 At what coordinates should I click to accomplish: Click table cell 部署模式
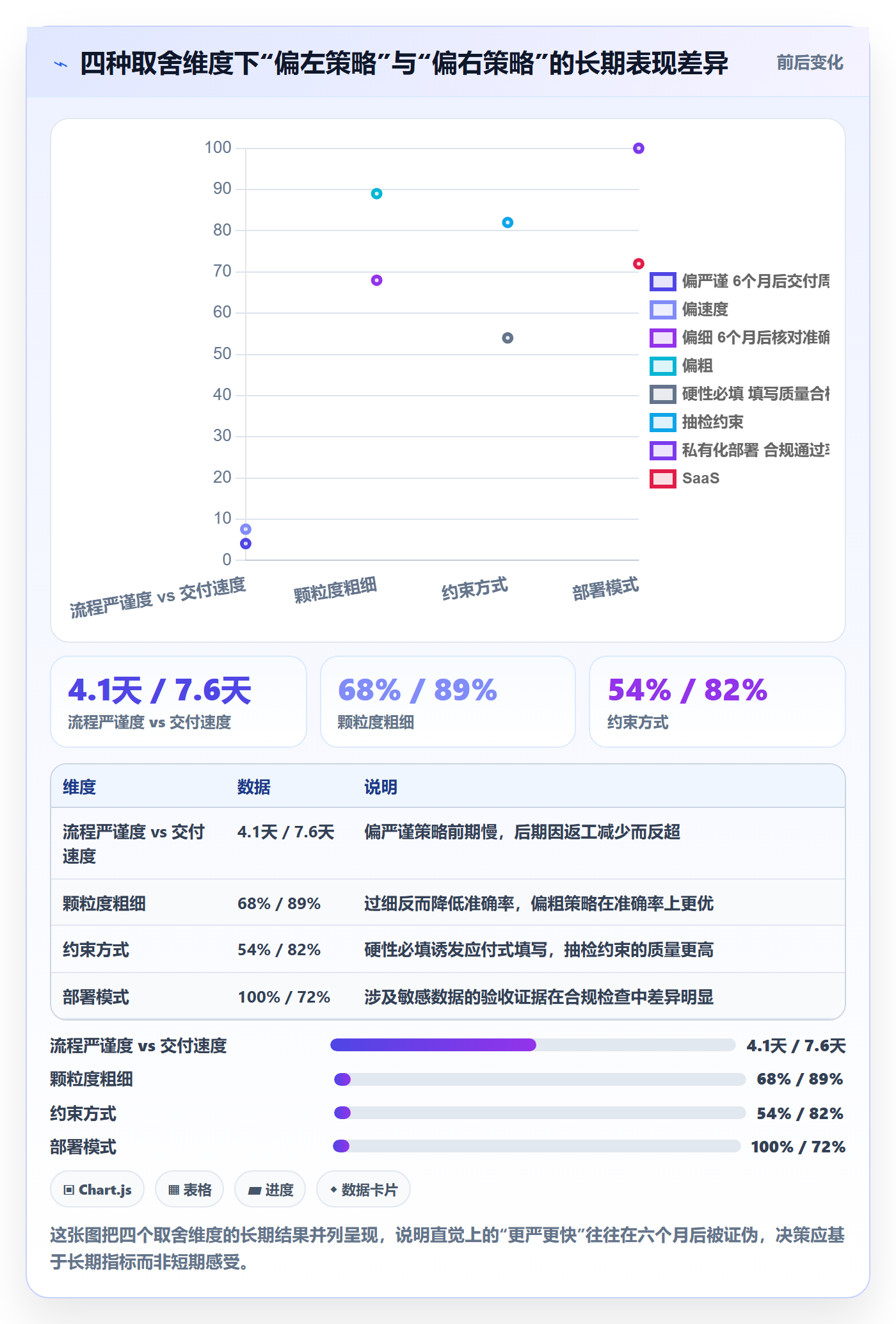pos(96,997)
